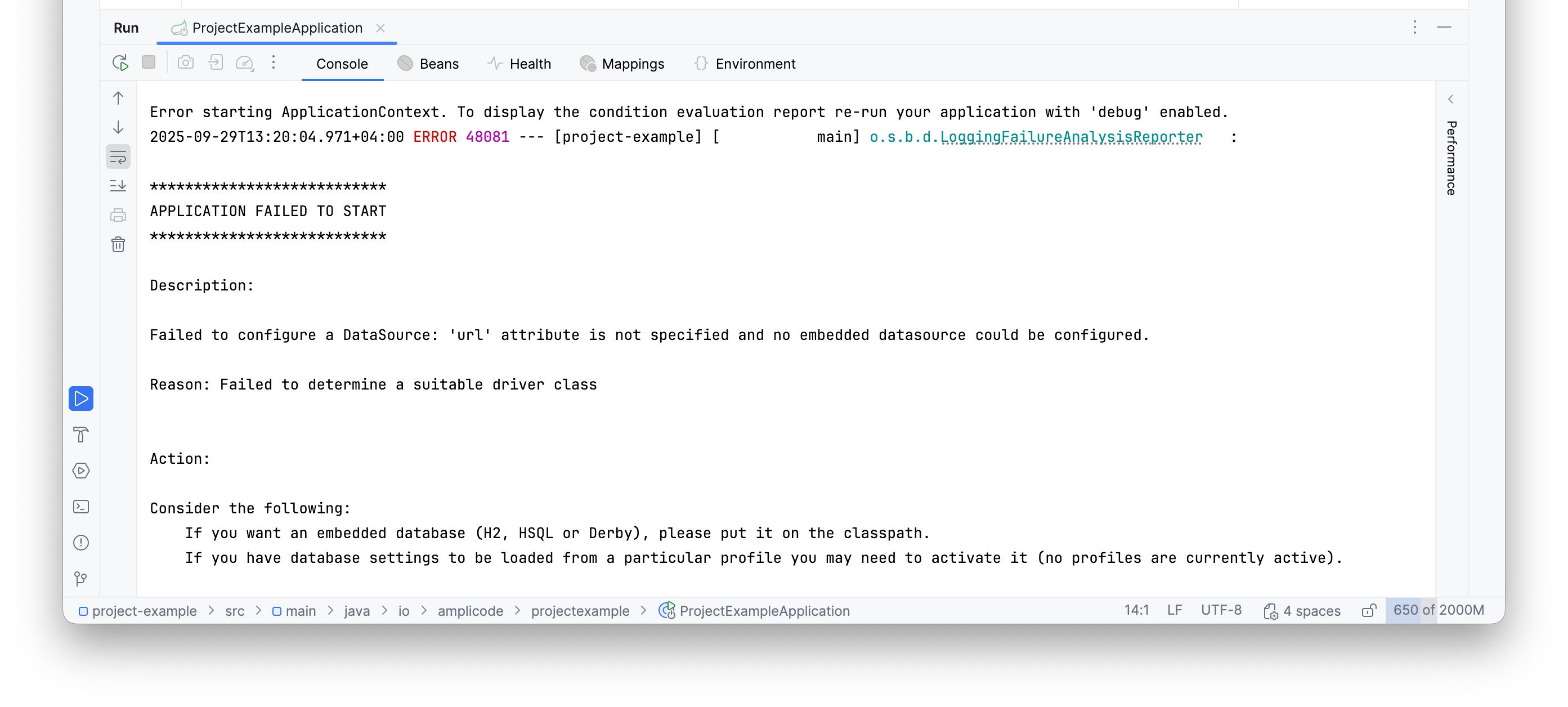This screenshot has height=707, width=1568.
Task: Toggle Soft-Wrap in console
Action: (x=118, y=157)
